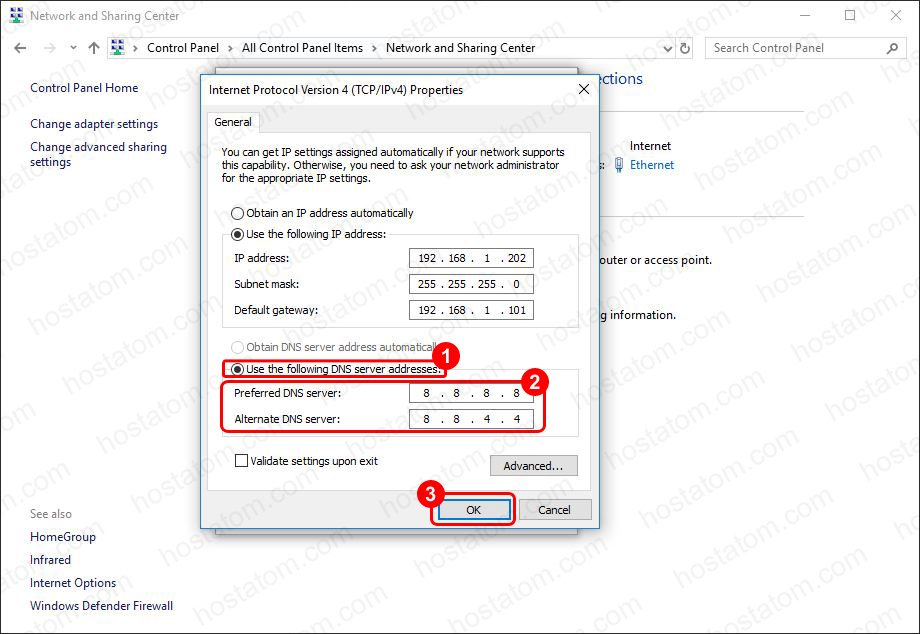Click the forward navigation arrow

[48, 47]
